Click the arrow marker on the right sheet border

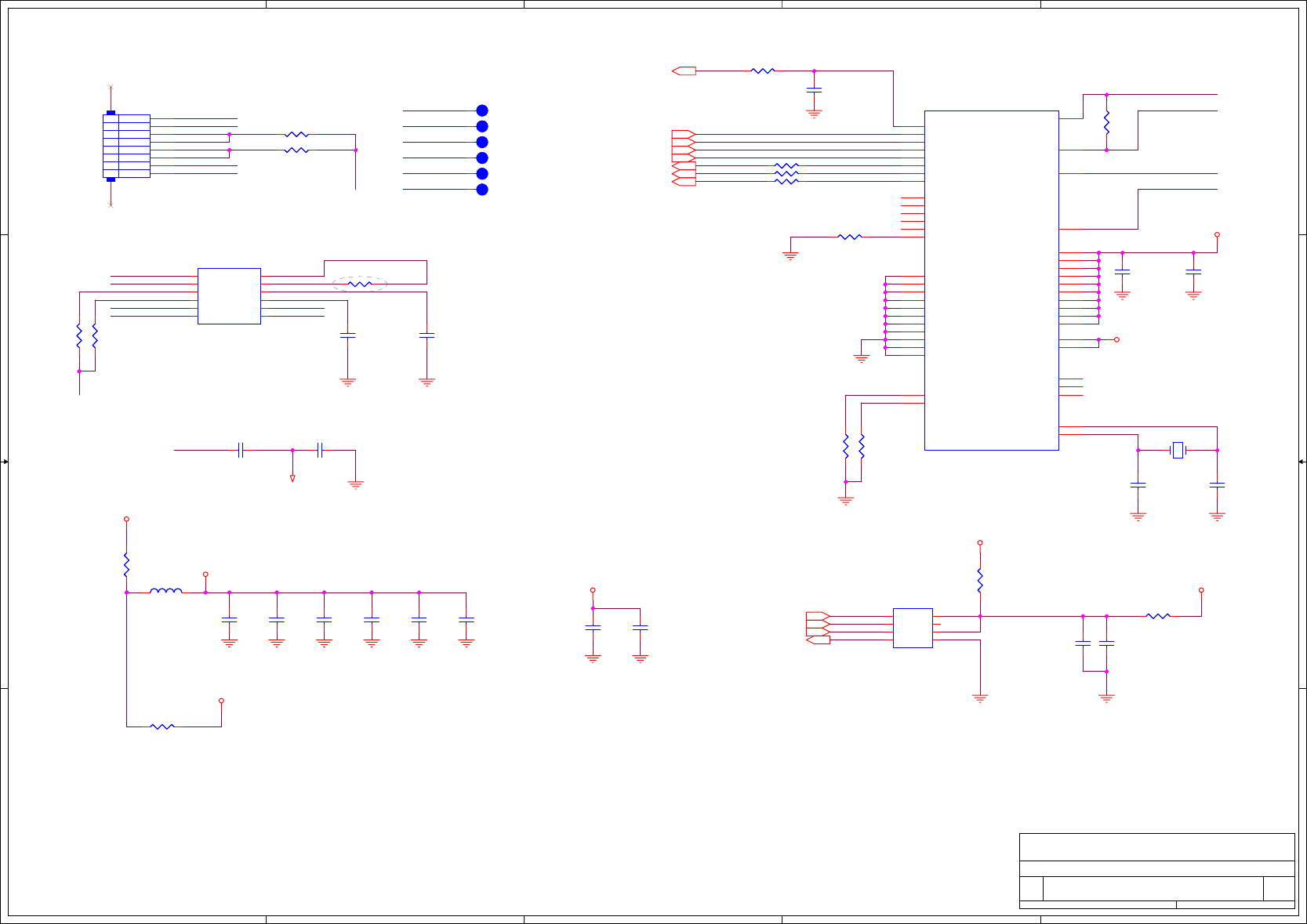click(1302, 462)
